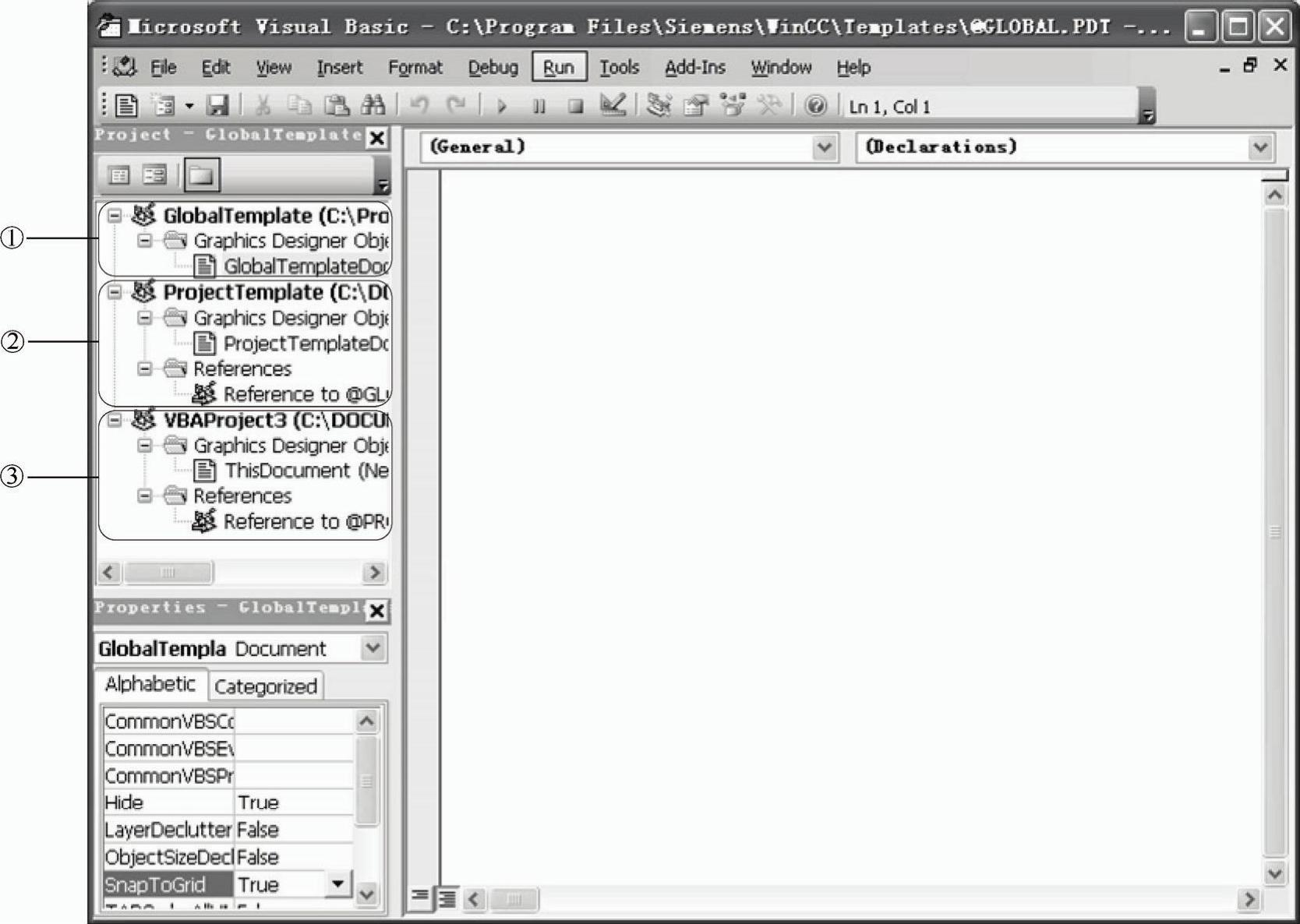
Task: Open the Object Browser toolbar icon
Action: (733, 105)
